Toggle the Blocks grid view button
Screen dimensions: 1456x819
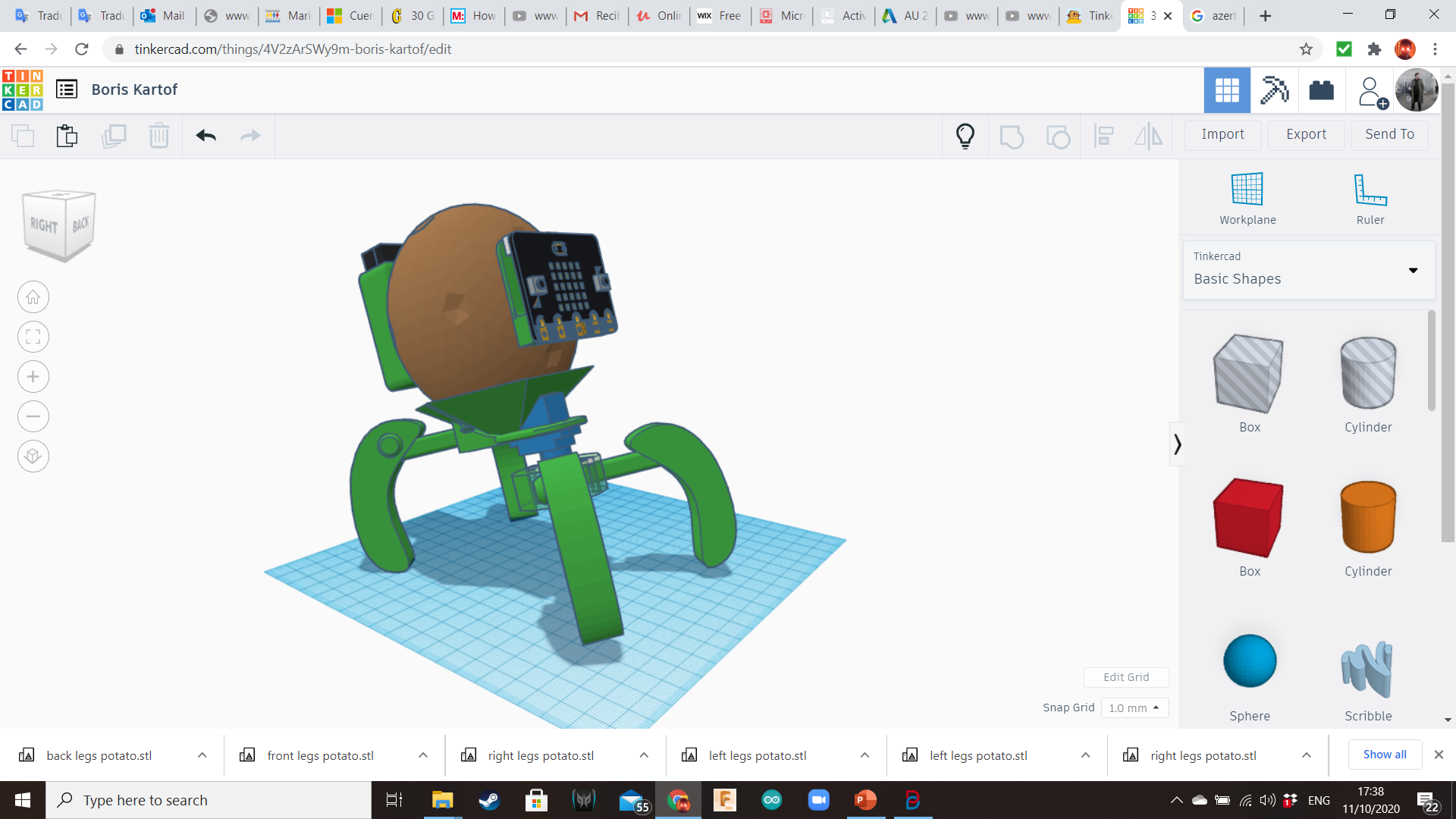[1226, 89]
